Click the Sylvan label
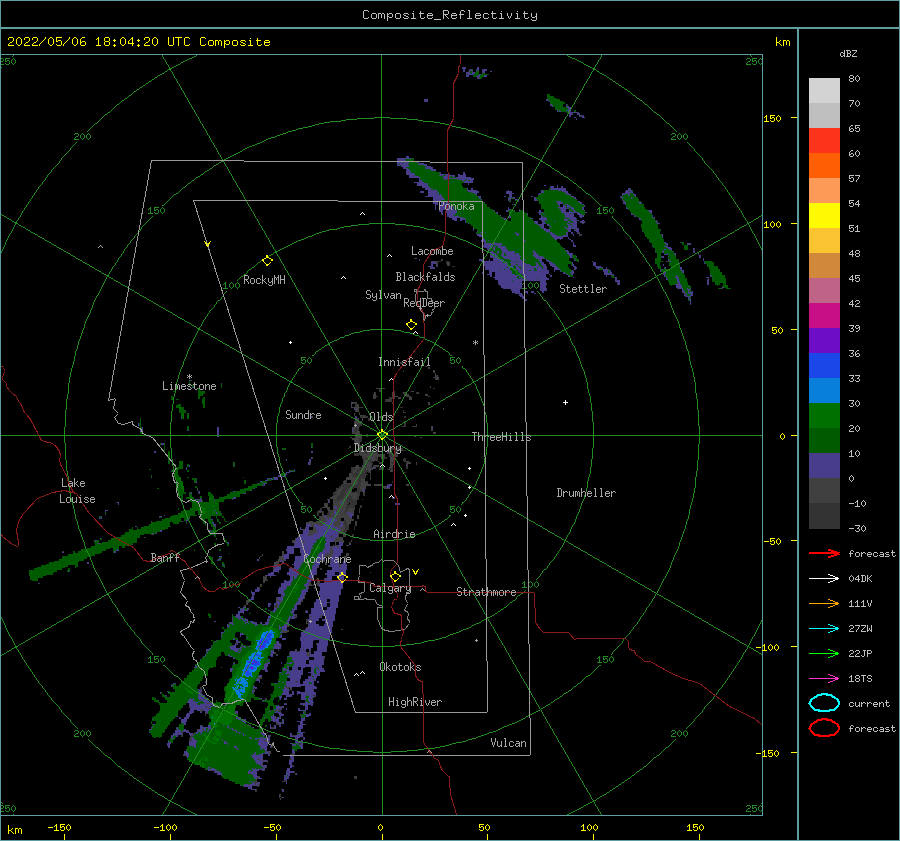Image resolution: width=900 pixels, height=841 pixels. point(383,295)
